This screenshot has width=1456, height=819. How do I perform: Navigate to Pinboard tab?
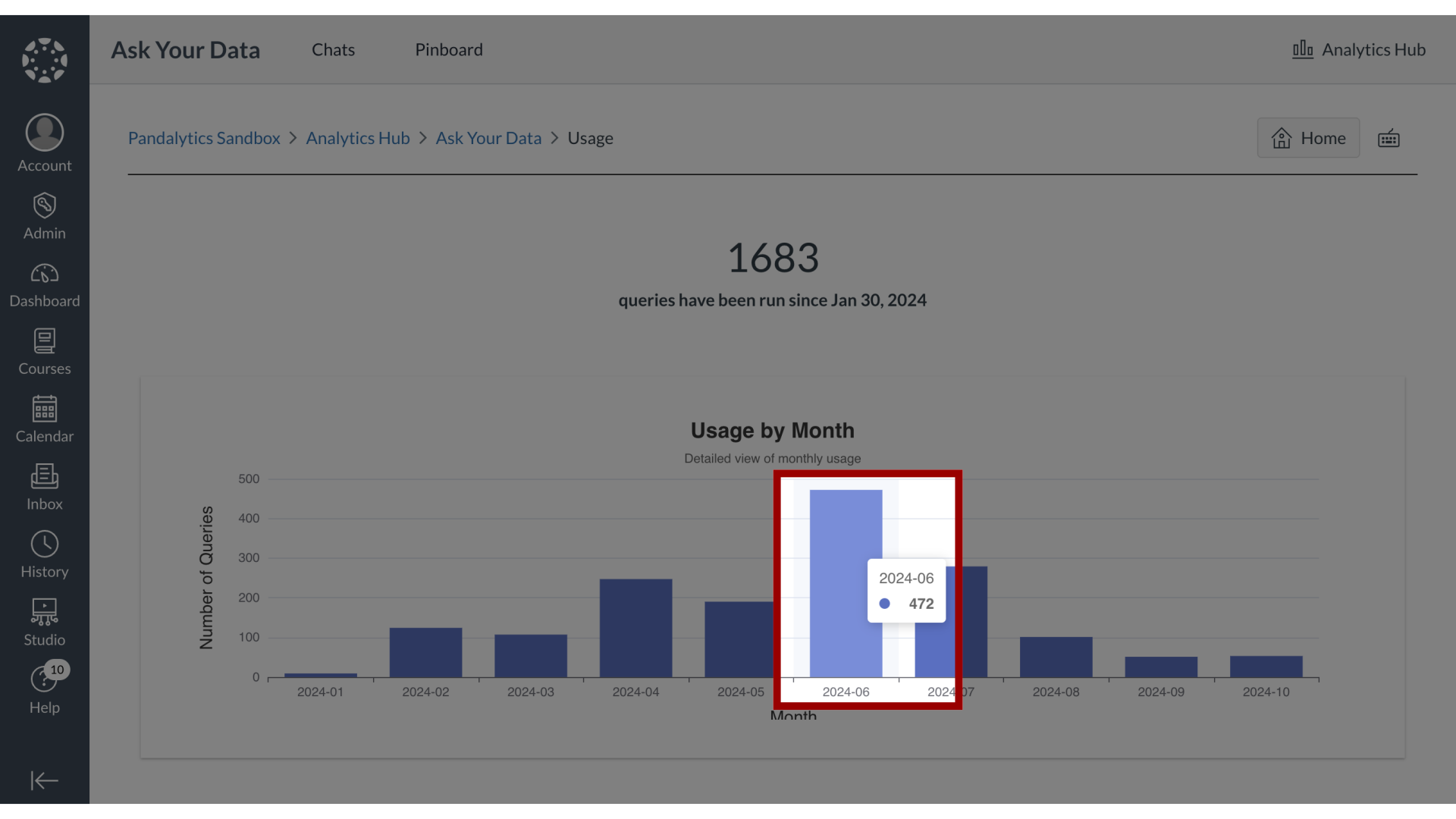pyautogui.click(x=449, y=49)
